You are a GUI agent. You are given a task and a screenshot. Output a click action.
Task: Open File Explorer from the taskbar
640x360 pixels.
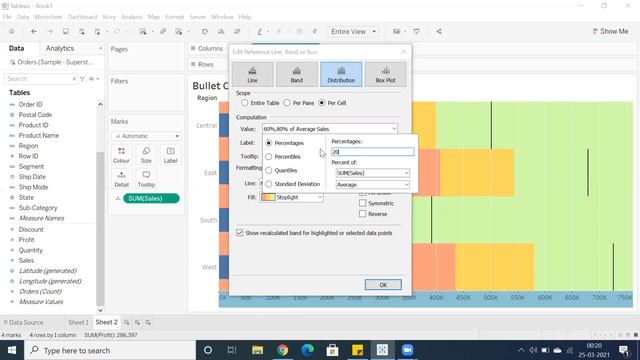(258, 350)
